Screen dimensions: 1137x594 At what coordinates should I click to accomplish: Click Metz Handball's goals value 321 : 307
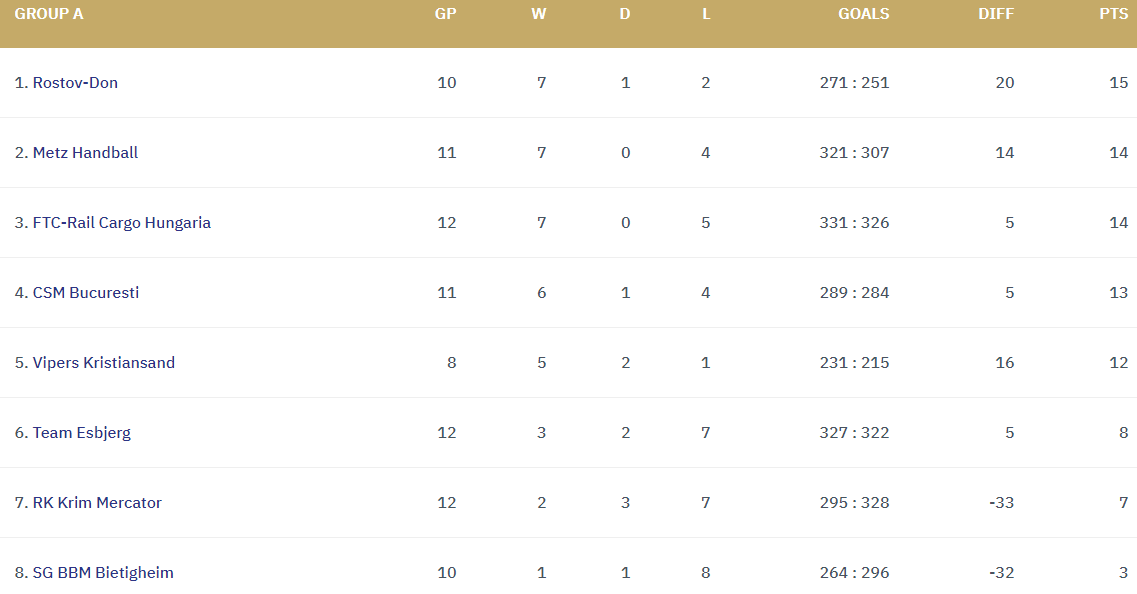click(854, 153)
